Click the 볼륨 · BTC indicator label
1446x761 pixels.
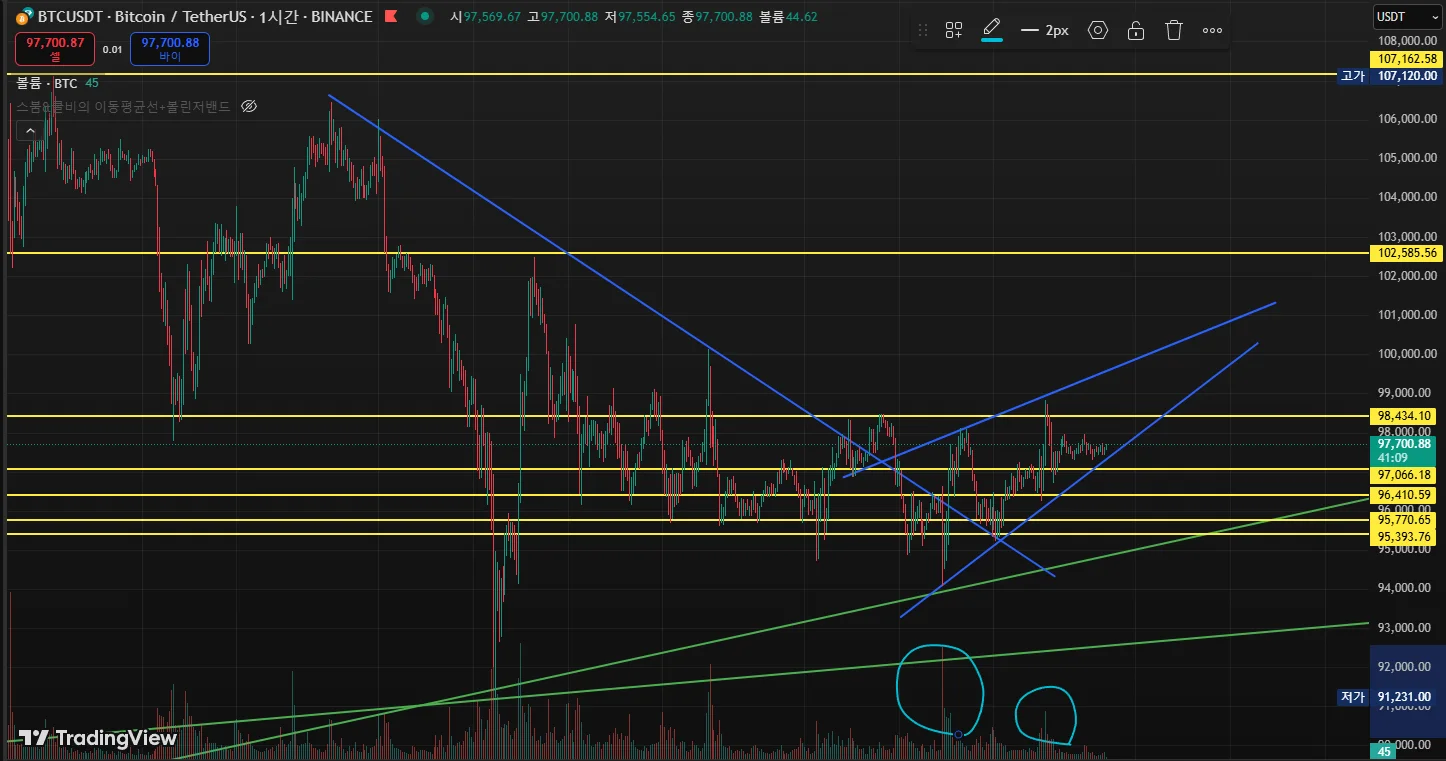(x=47, y=84)
